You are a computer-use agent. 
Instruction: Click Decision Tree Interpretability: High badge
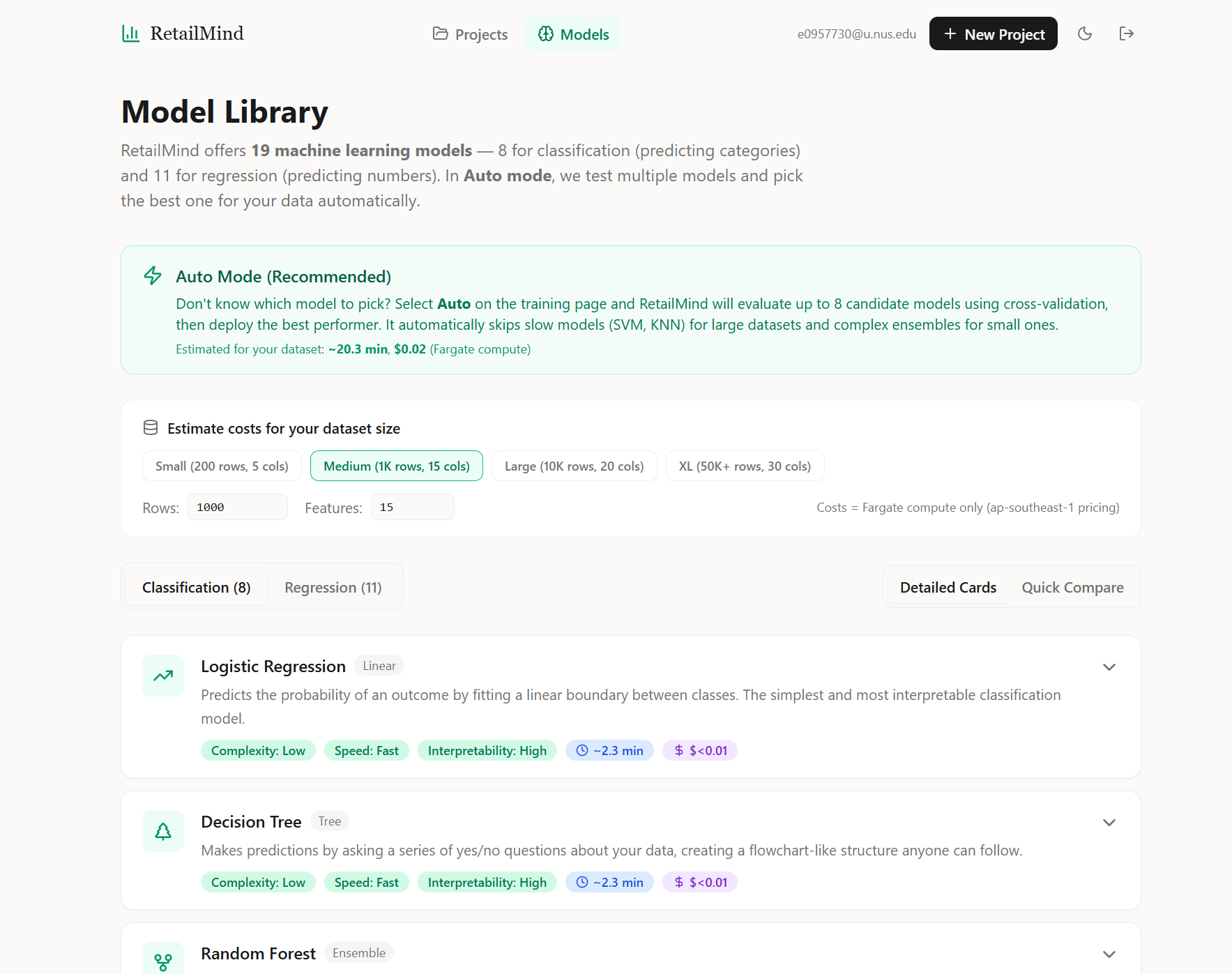487,882
